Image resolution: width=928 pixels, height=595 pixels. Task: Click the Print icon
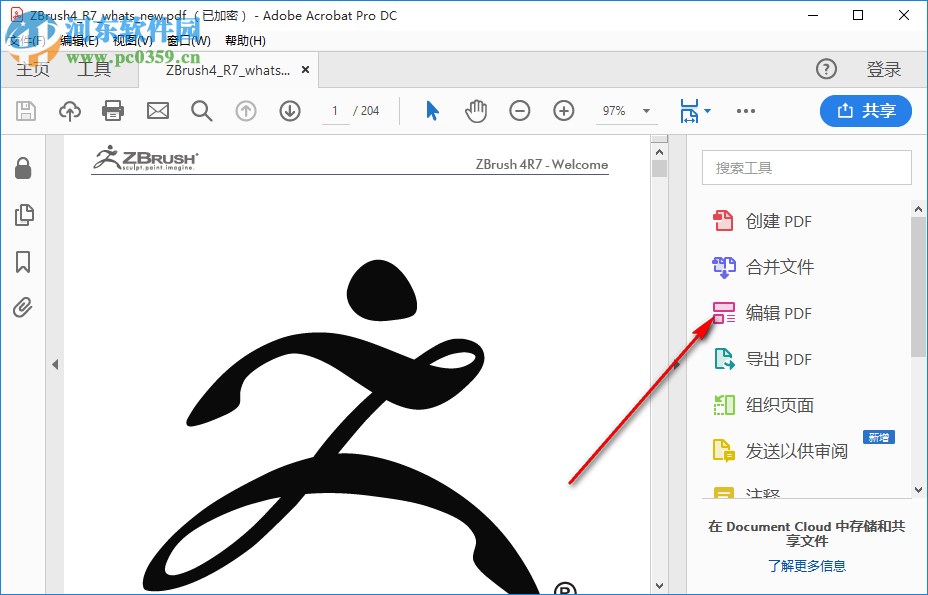(x=113, y=111)
